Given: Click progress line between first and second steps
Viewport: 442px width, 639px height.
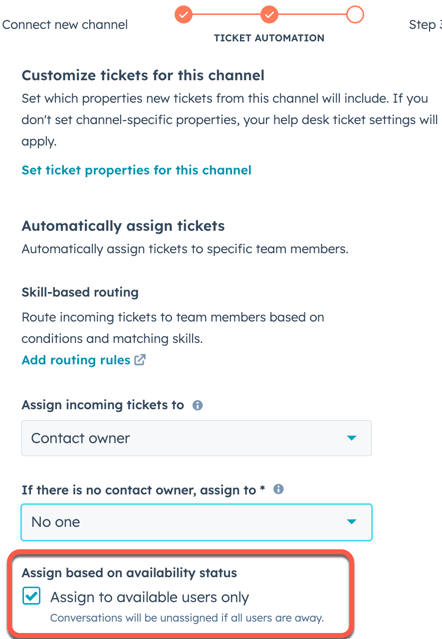Looking at the screenshot, I should [x=226, y=15].
